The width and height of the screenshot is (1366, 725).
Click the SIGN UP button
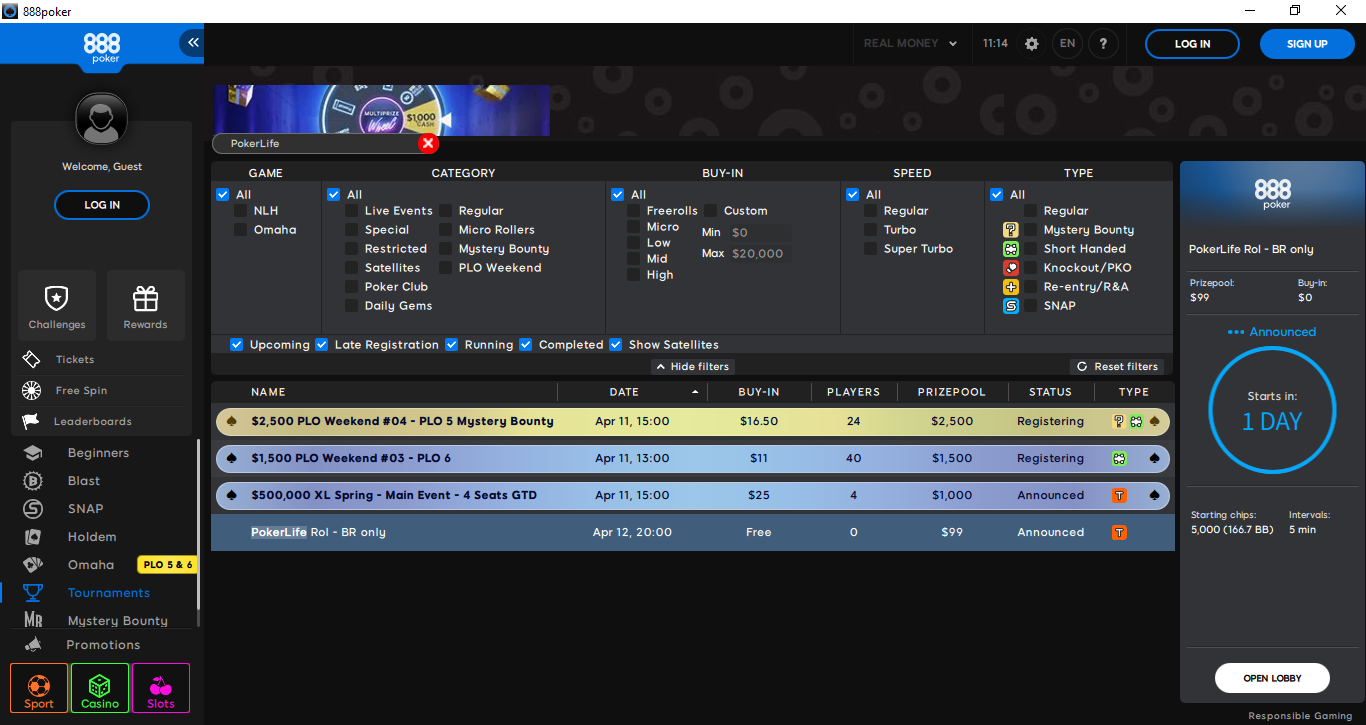click(x=1306, y=43)
